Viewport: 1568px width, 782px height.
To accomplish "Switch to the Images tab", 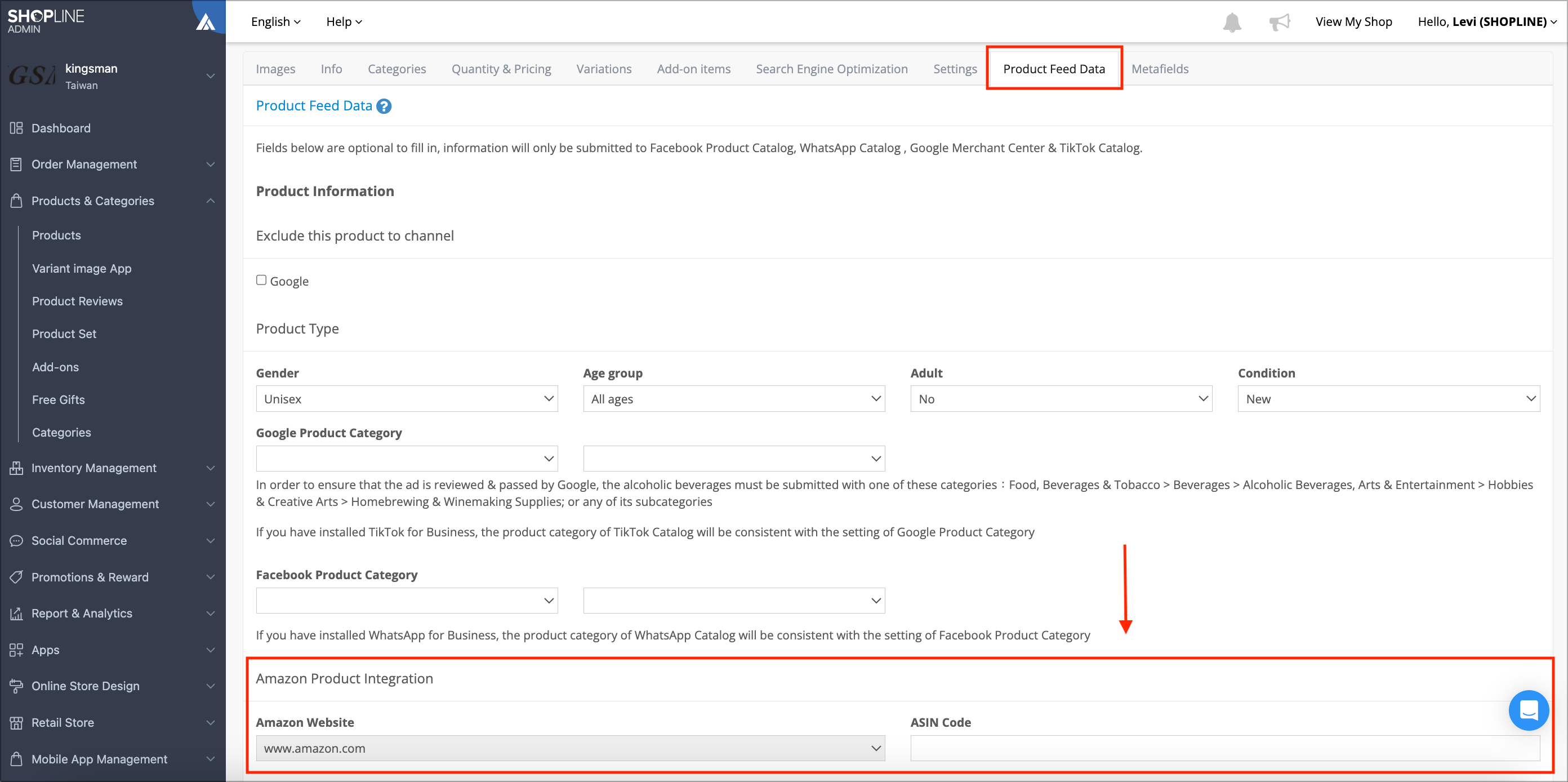I will tap(275, 69).
